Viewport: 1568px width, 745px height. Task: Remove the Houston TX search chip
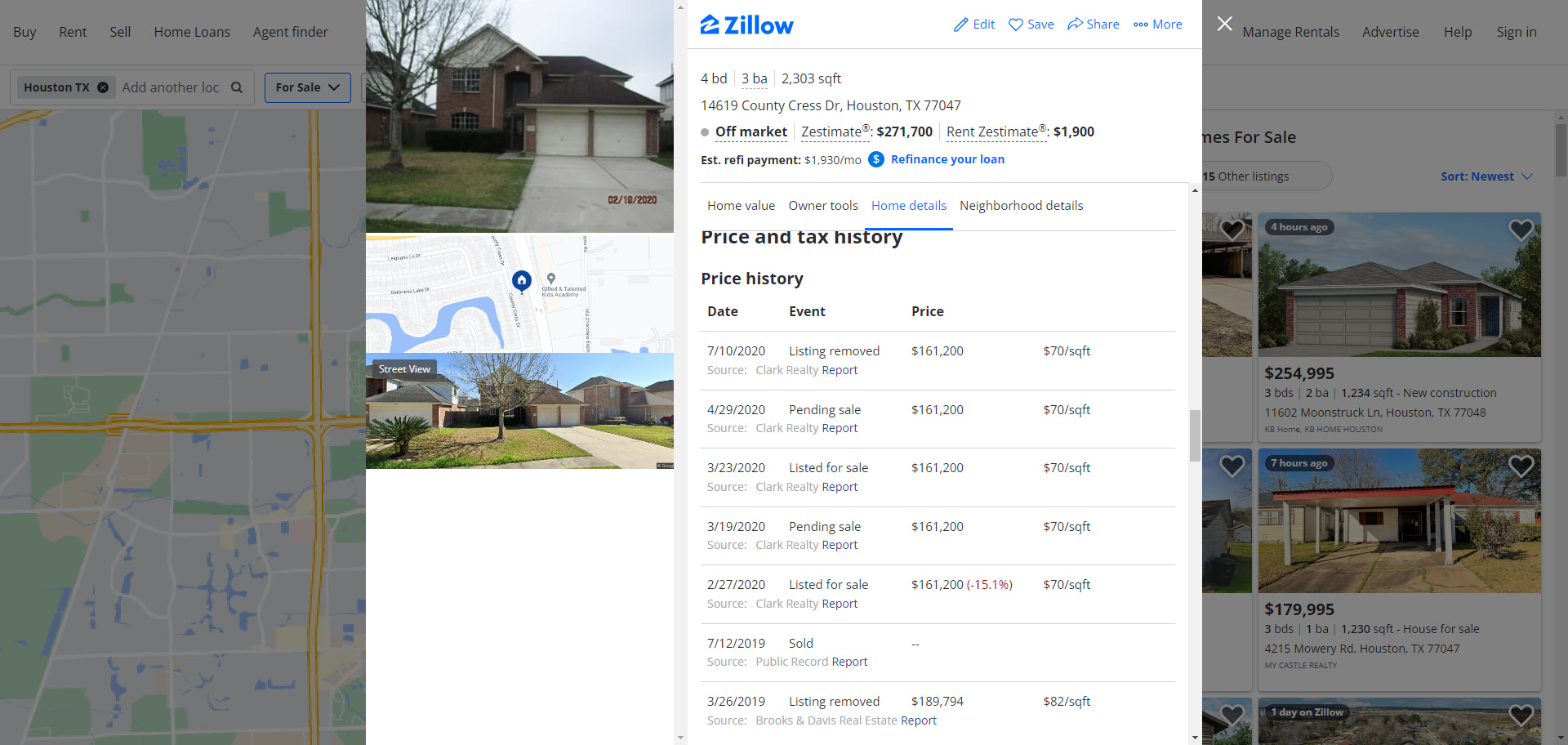103,87
